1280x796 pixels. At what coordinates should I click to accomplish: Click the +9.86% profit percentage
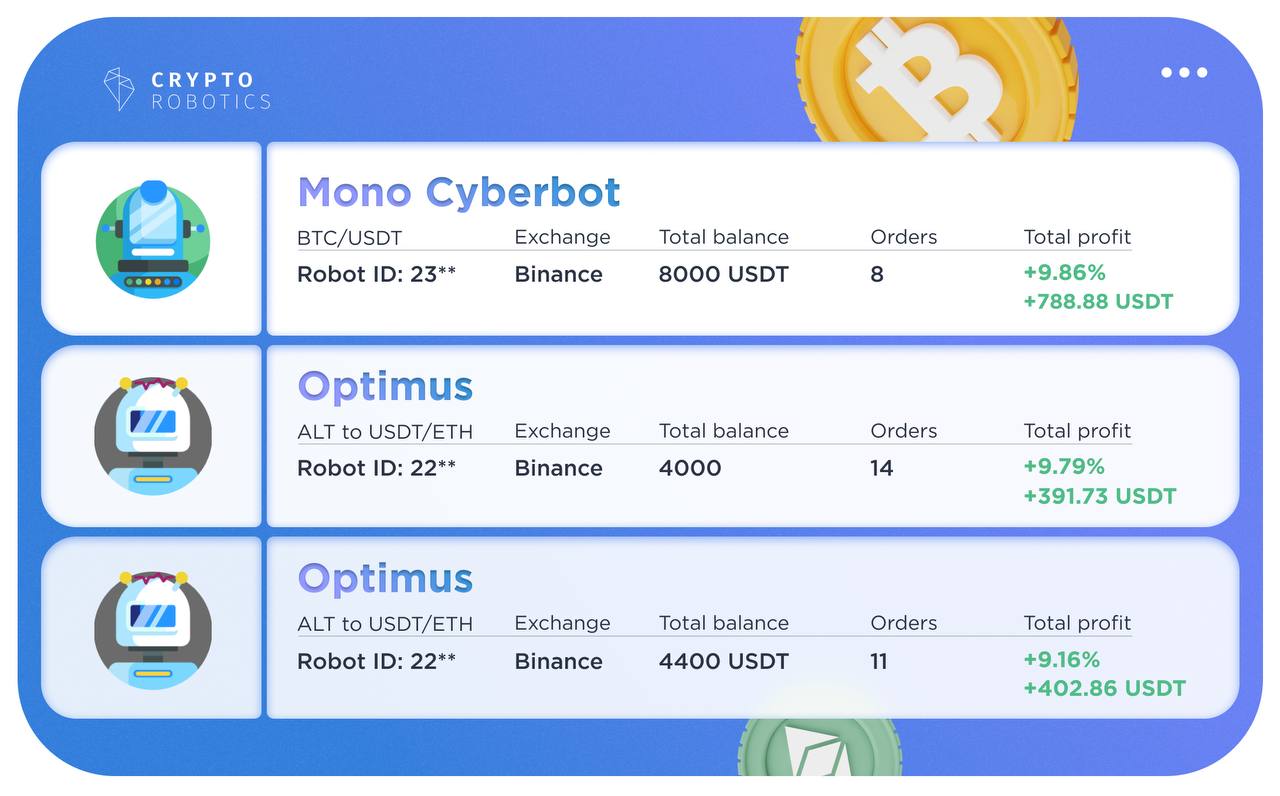[1064, 272]
